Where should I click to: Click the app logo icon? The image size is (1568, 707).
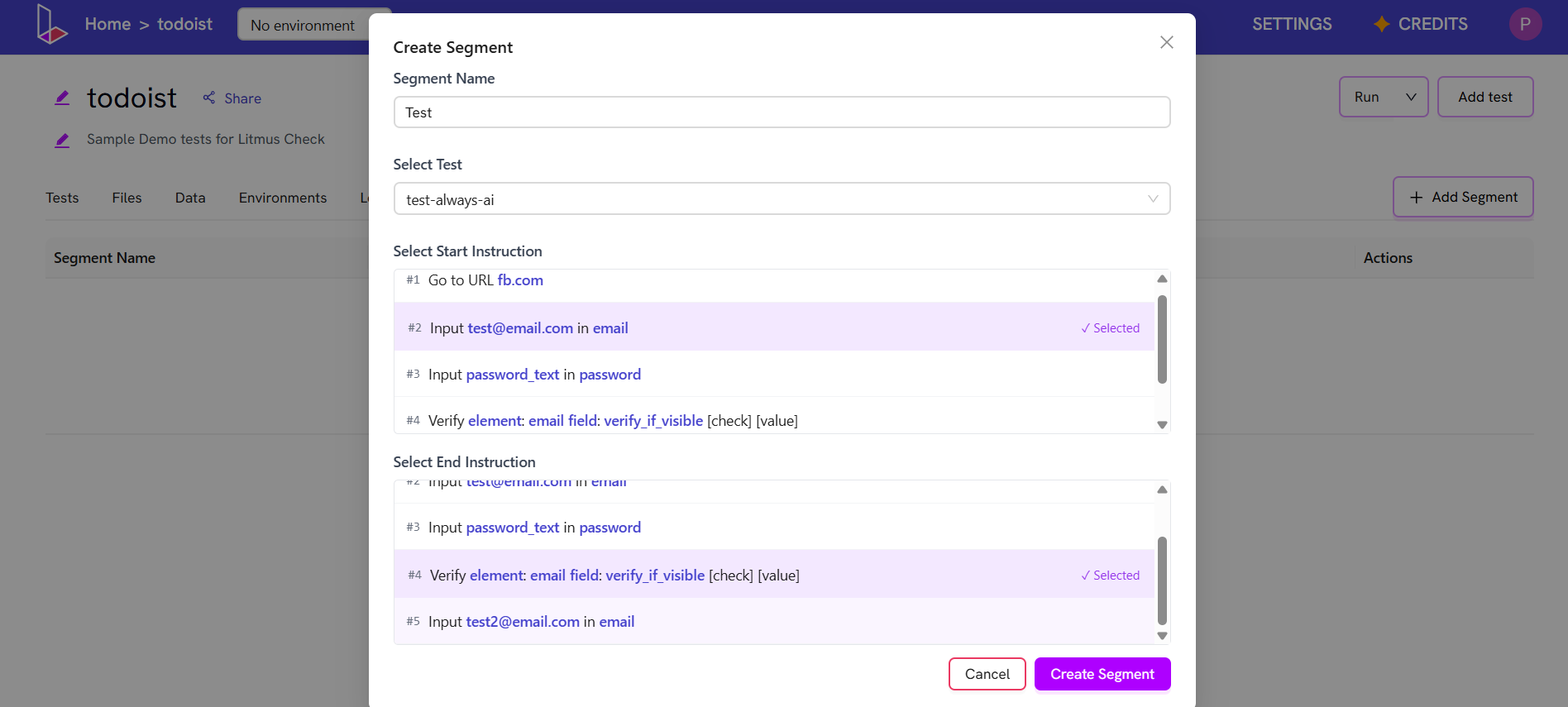coord(51,24)
